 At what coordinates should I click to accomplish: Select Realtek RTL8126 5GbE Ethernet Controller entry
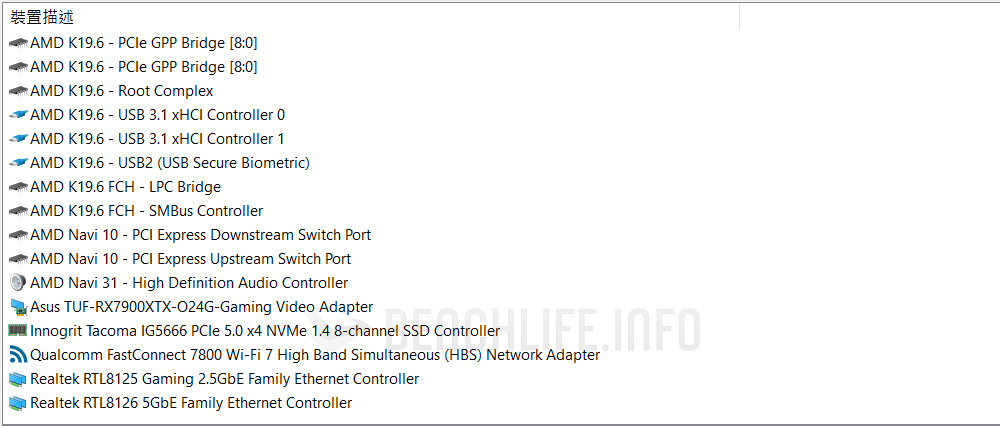[191, 403]
